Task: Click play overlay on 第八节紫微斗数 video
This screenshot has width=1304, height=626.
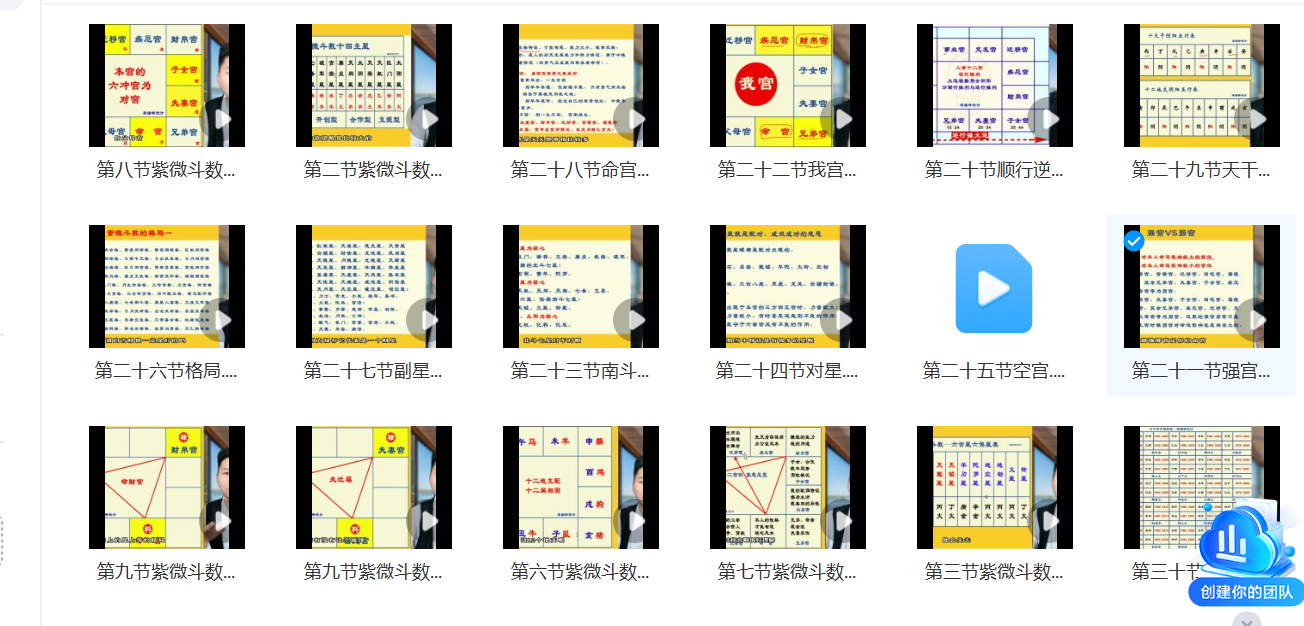Action: [x=221, y=120]
